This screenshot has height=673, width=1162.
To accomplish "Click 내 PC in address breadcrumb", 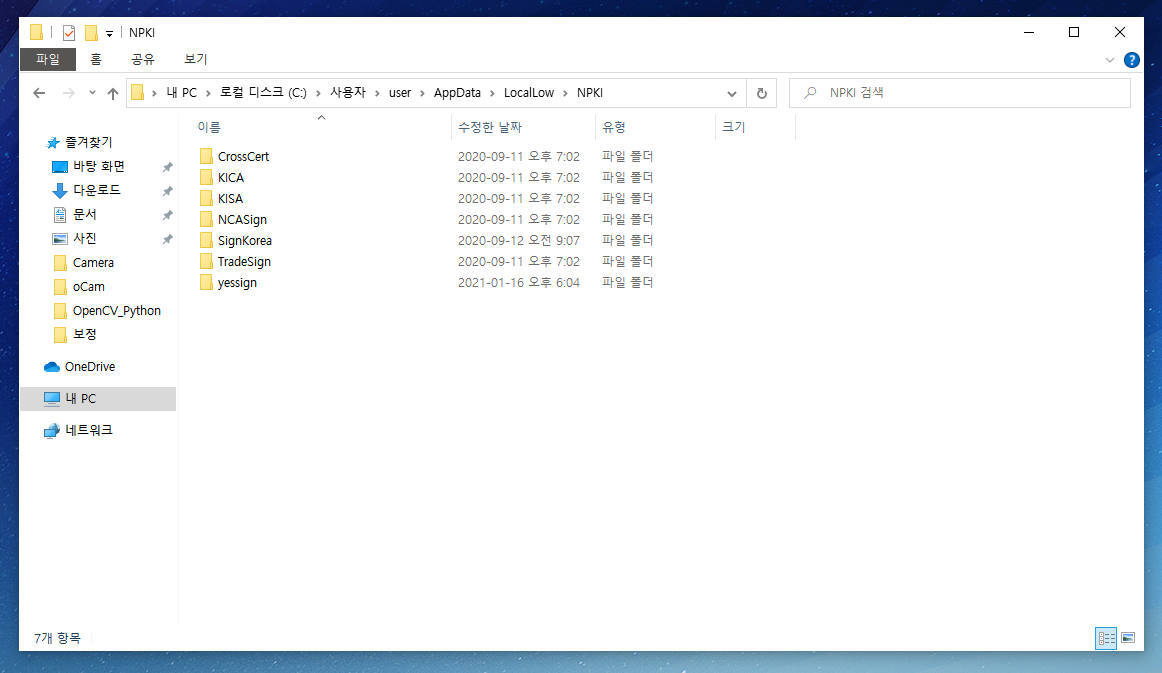I will (182, 93).
